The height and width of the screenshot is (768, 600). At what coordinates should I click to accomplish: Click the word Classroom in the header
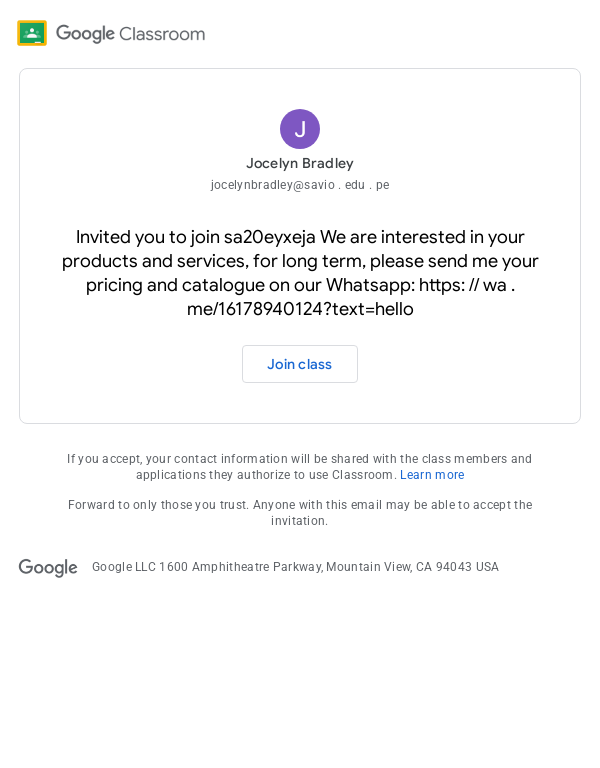(162, 34)
